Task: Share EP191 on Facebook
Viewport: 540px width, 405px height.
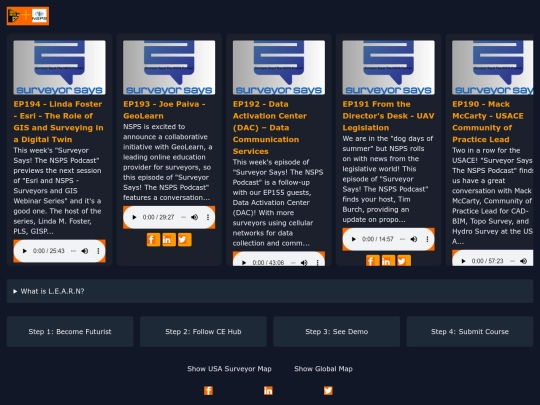Action: click(373, 261)
